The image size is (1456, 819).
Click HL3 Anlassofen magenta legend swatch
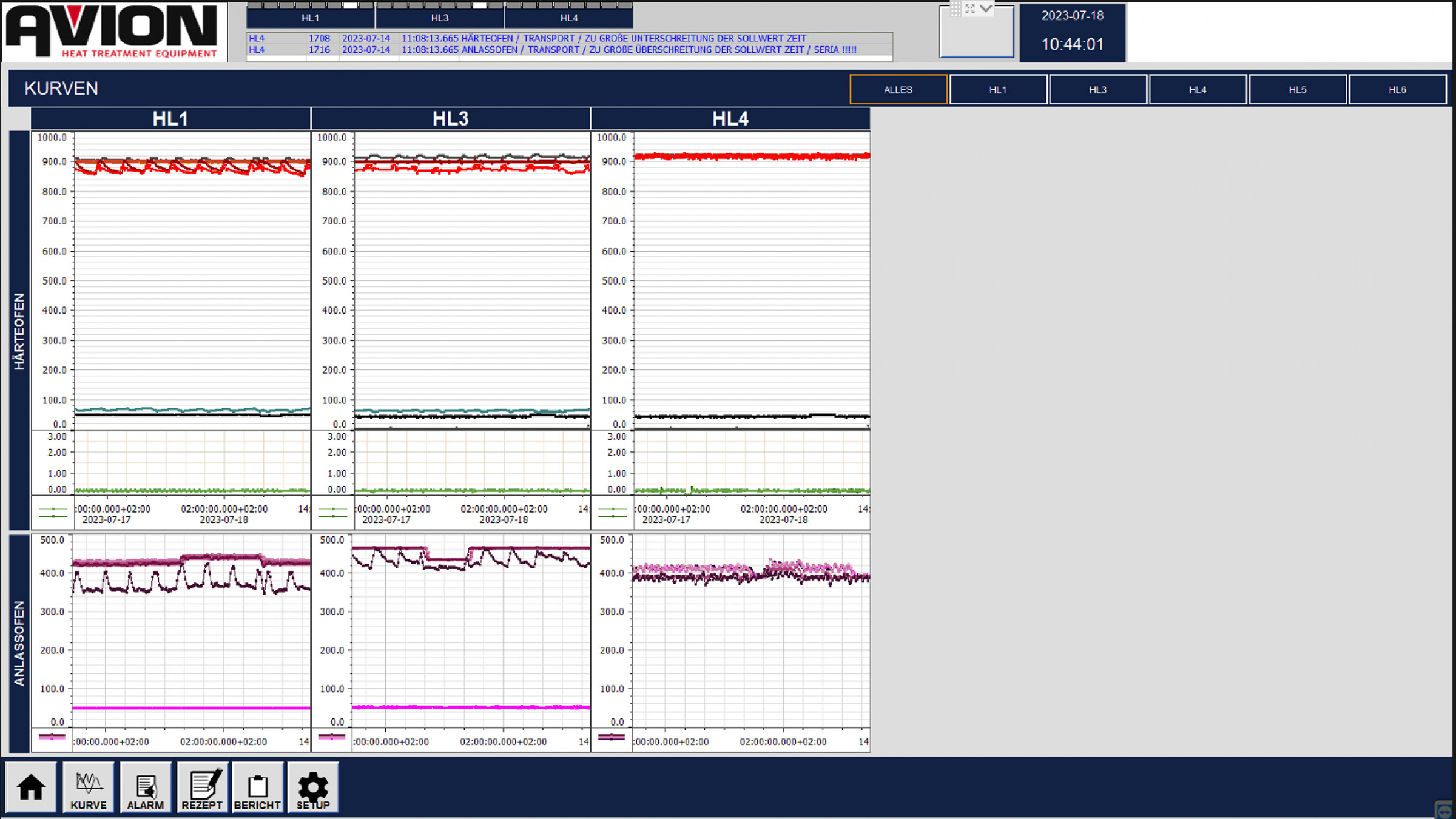pos(331,736)
